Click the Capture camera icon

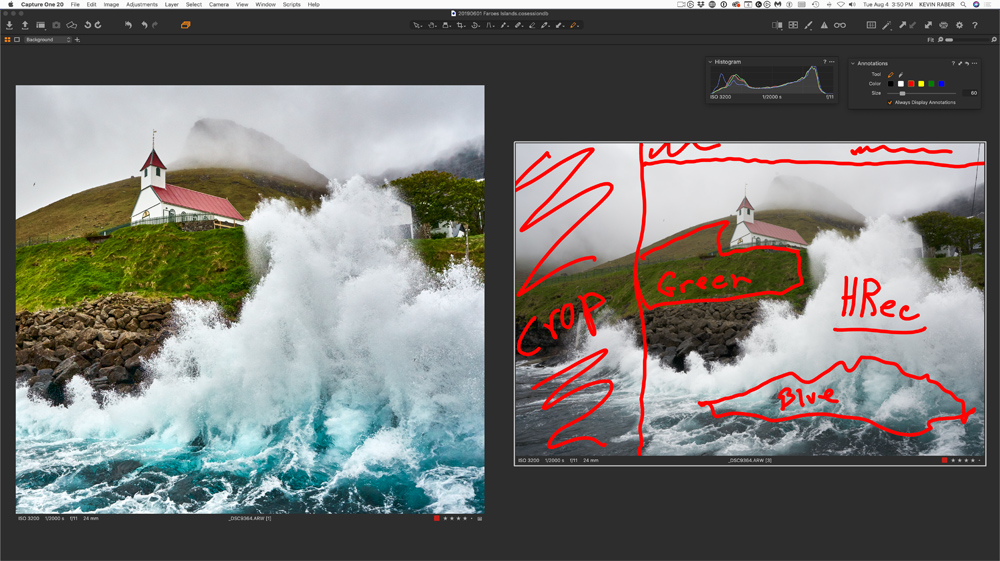tap(56, 25)
